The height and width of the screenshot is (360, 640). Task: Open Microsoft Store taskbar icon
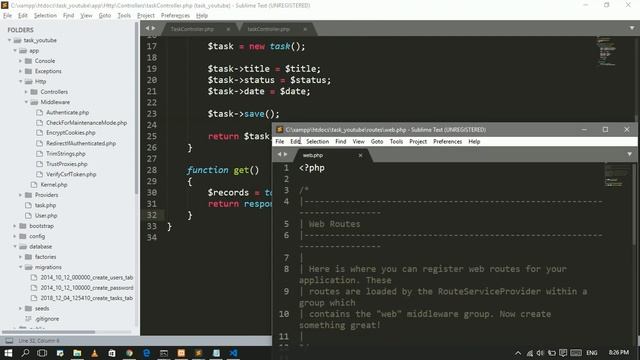(112, 353)
